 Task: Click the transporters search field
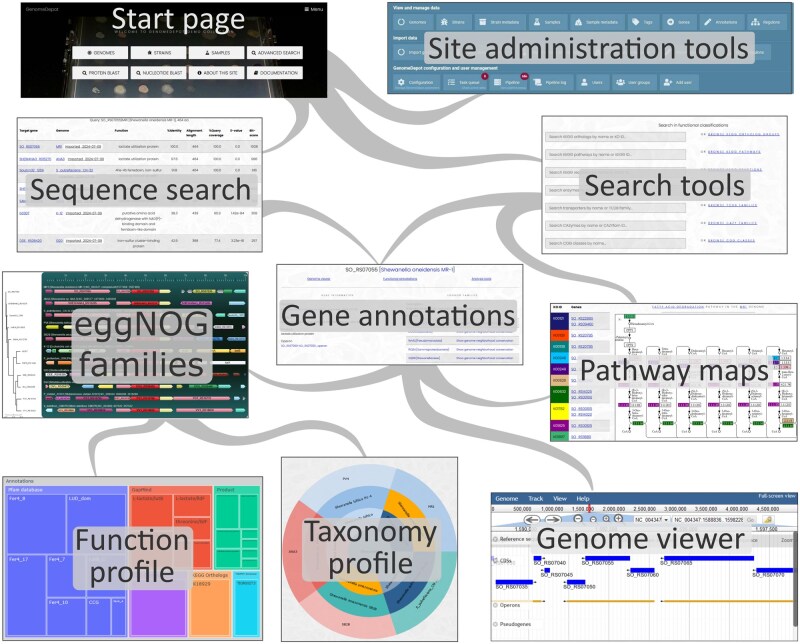(615, 208)
